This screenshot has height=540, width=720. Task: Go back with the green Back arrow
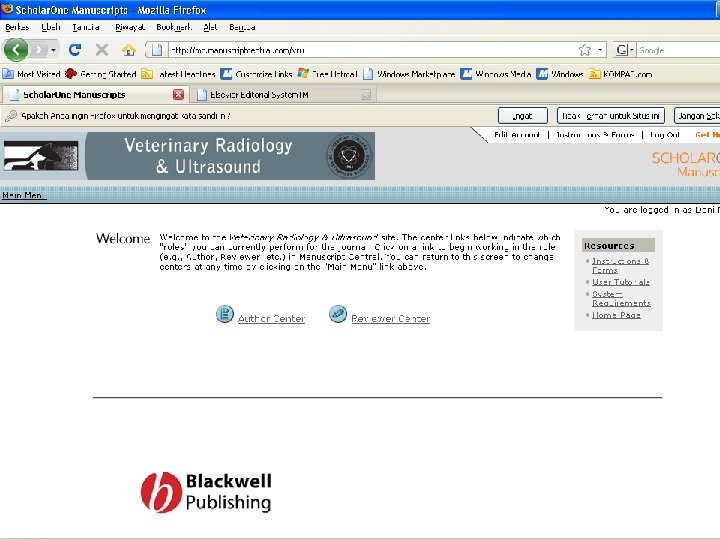click(16, 50)
